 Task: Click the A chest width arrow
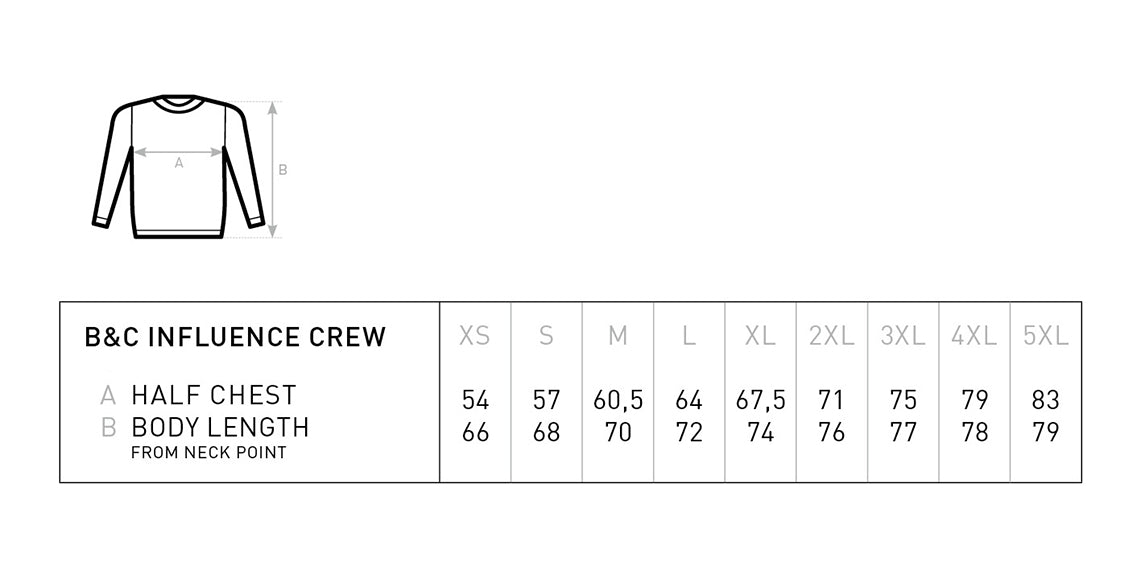tap(178, 152)
